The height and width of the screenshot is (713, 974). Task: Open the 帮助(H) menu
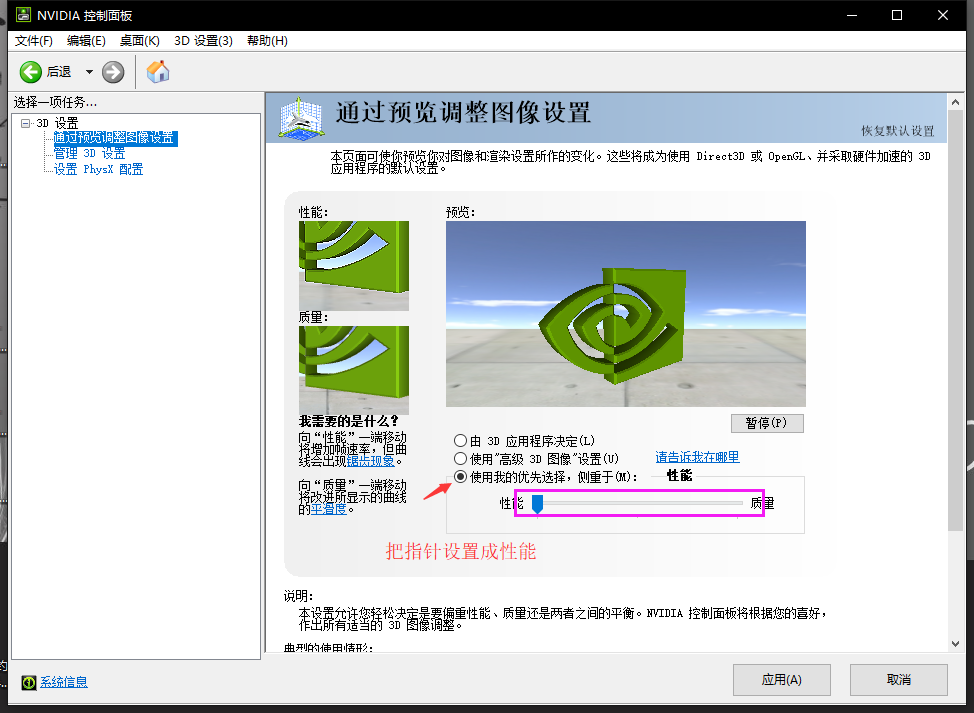pyautogui.click(x=266, y=40)
